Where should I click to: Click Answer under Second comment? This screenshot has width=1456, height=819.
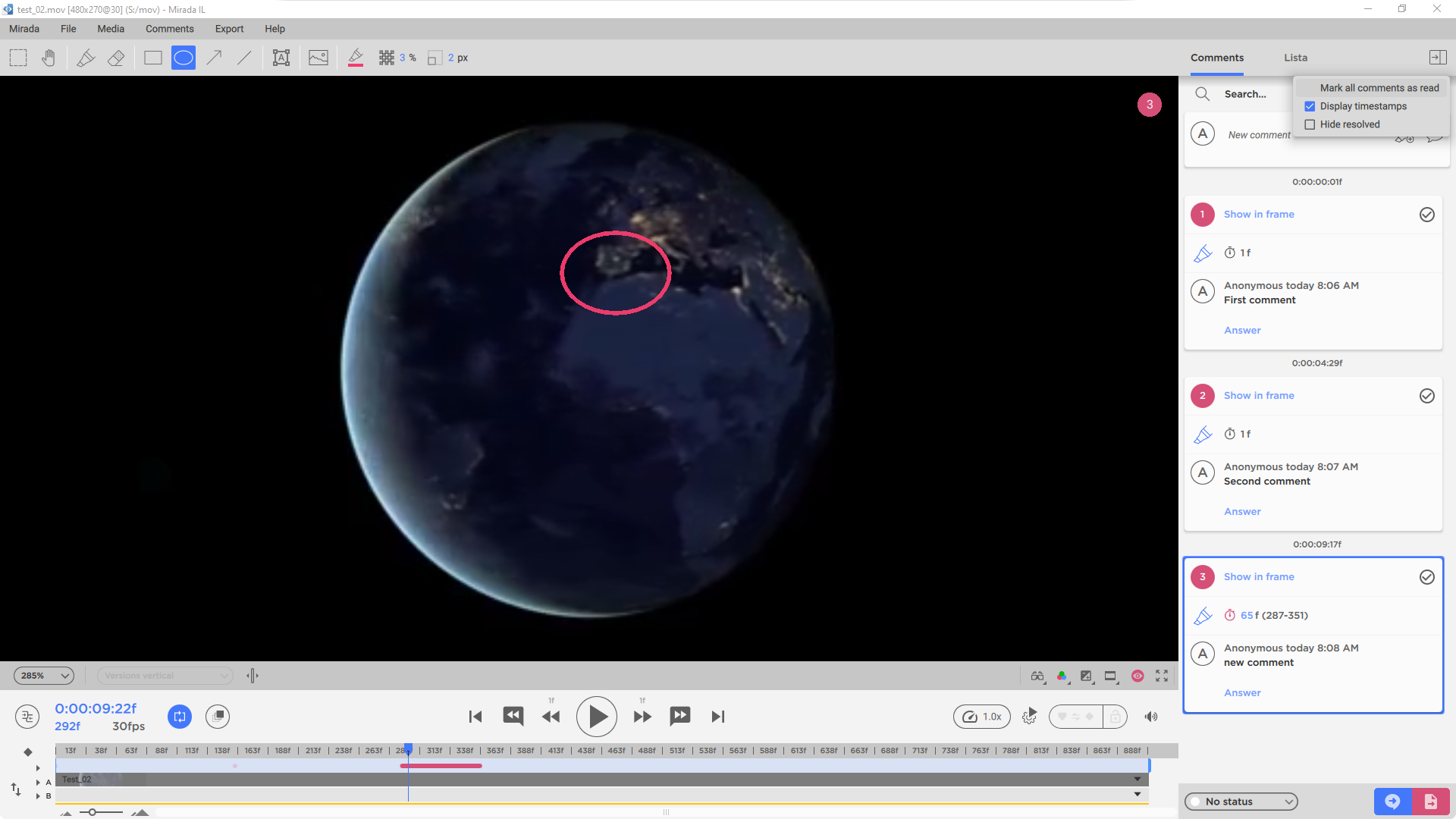(x=1242, y=512)
